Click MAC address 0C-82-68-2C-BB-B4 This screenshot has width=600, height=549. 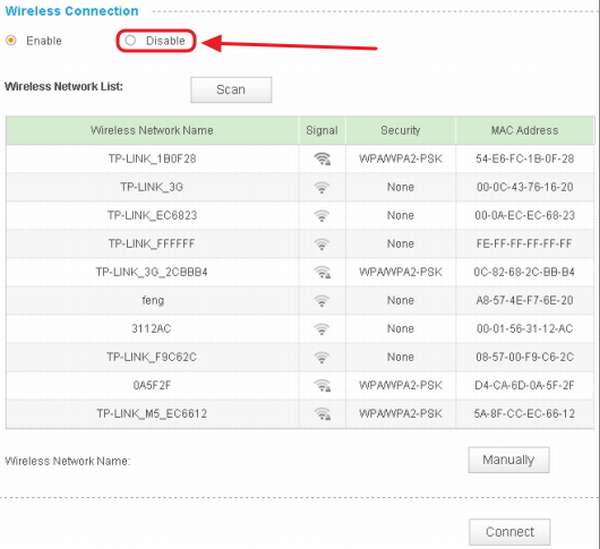coord(524,272)
